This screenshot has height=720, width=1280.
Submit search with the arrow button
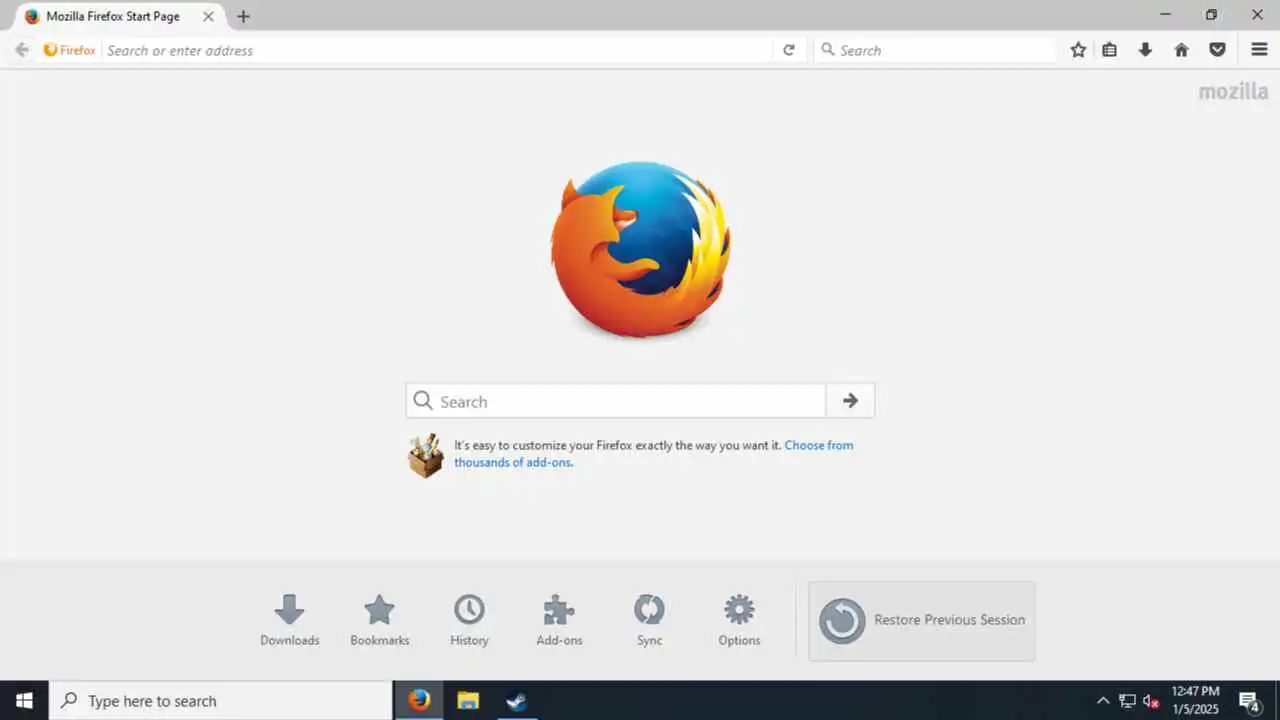[850, 401]
